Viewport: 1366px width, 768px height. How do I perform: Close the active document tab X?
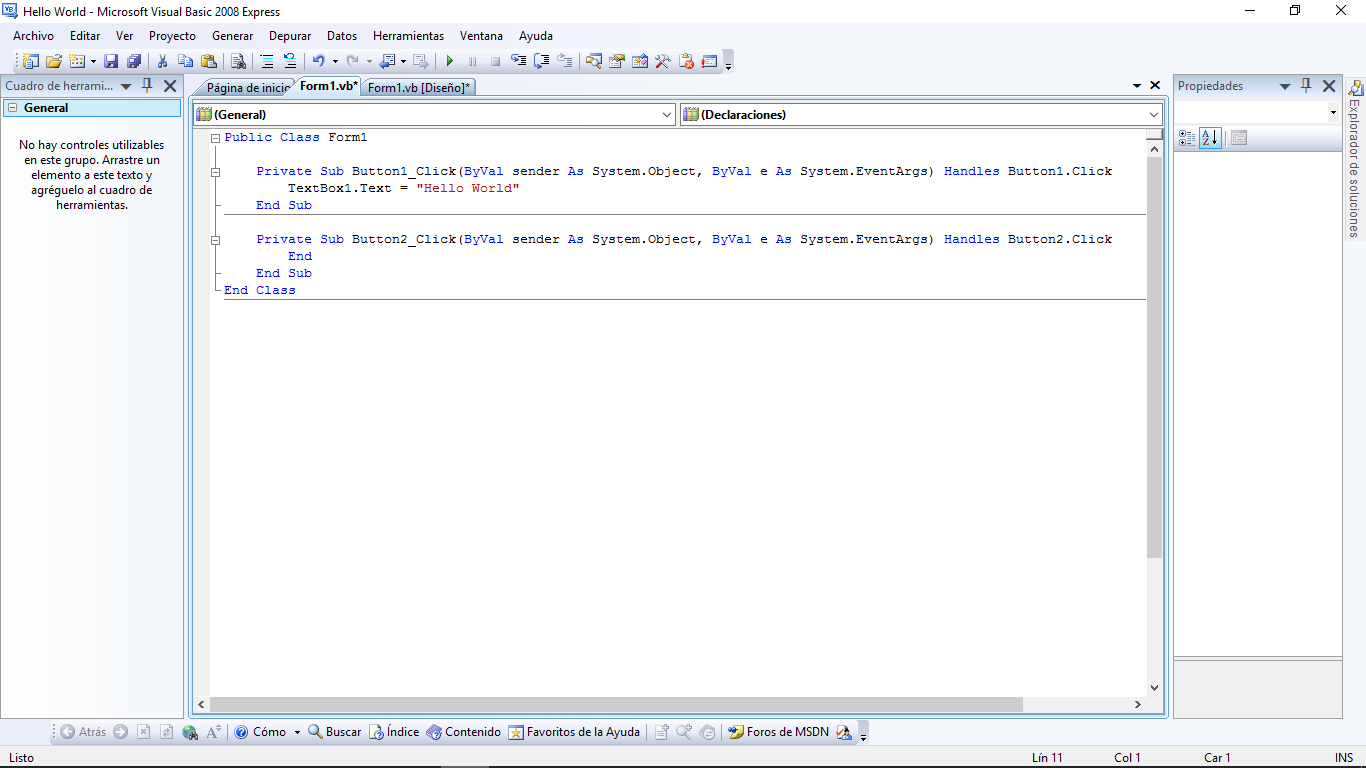pos(1155,86)
